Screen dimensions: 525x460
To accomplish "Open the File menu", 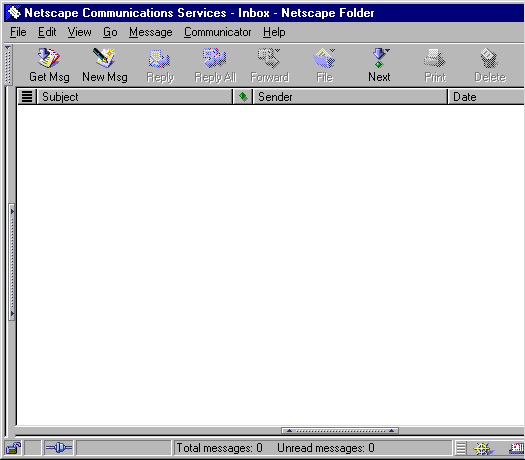I will pyautogui.click(x=18, y=32).
